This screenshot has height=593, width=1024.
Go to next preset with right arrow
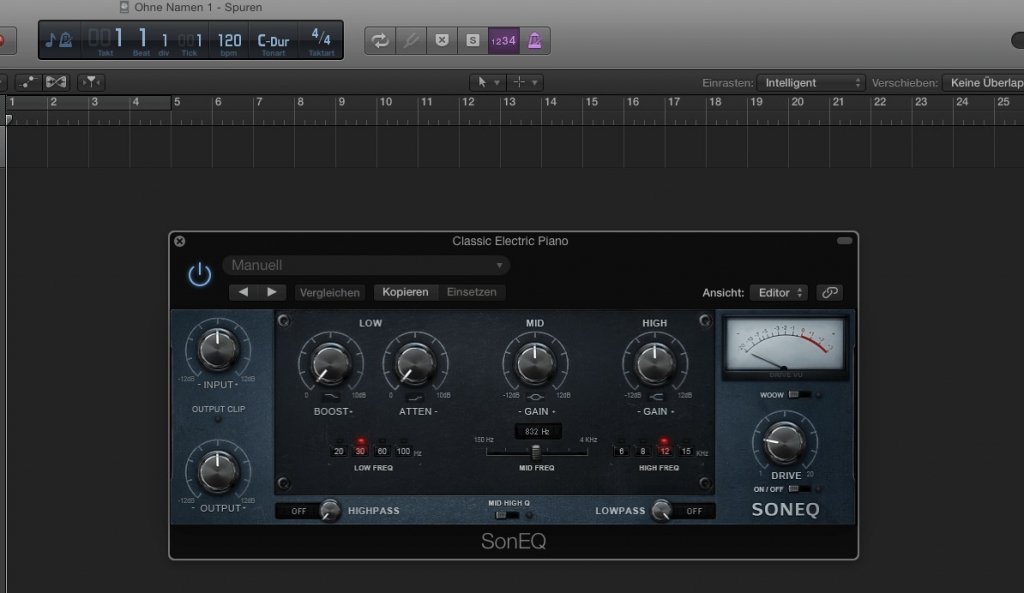tap(271, 292)
